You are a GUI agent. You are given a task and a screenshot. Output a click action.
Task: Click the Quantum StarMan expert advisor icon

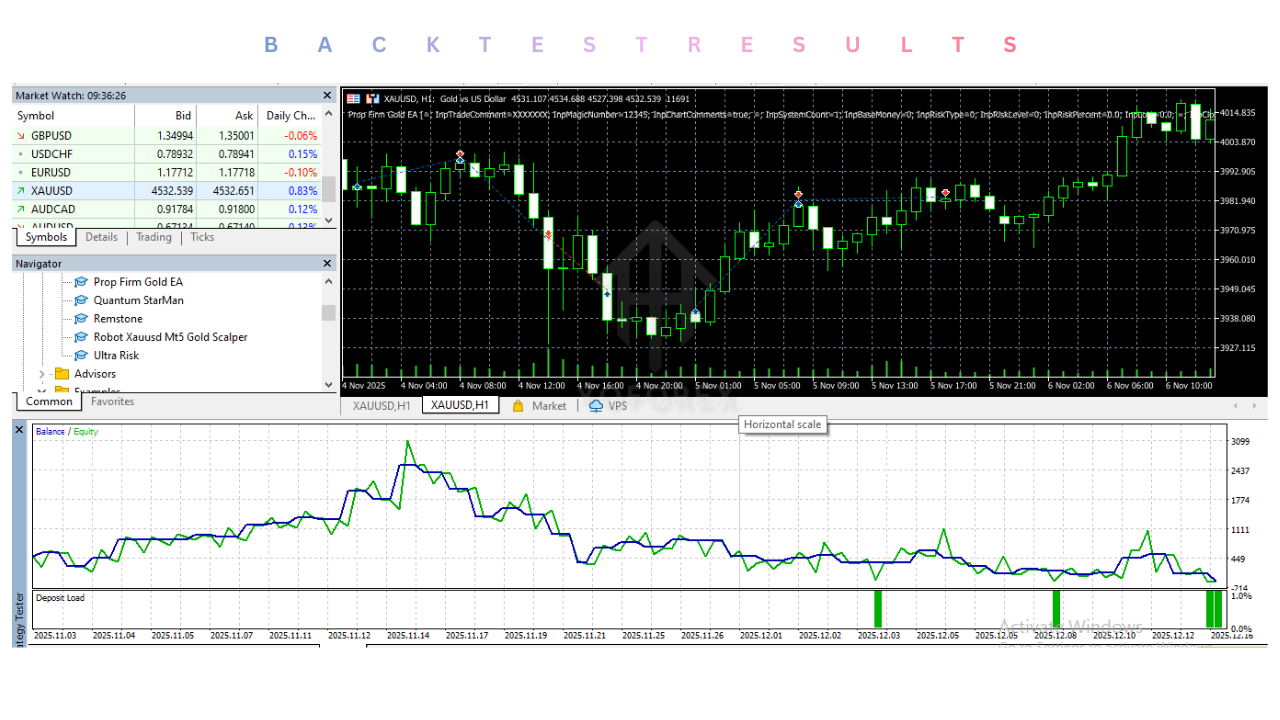(81, 299)
